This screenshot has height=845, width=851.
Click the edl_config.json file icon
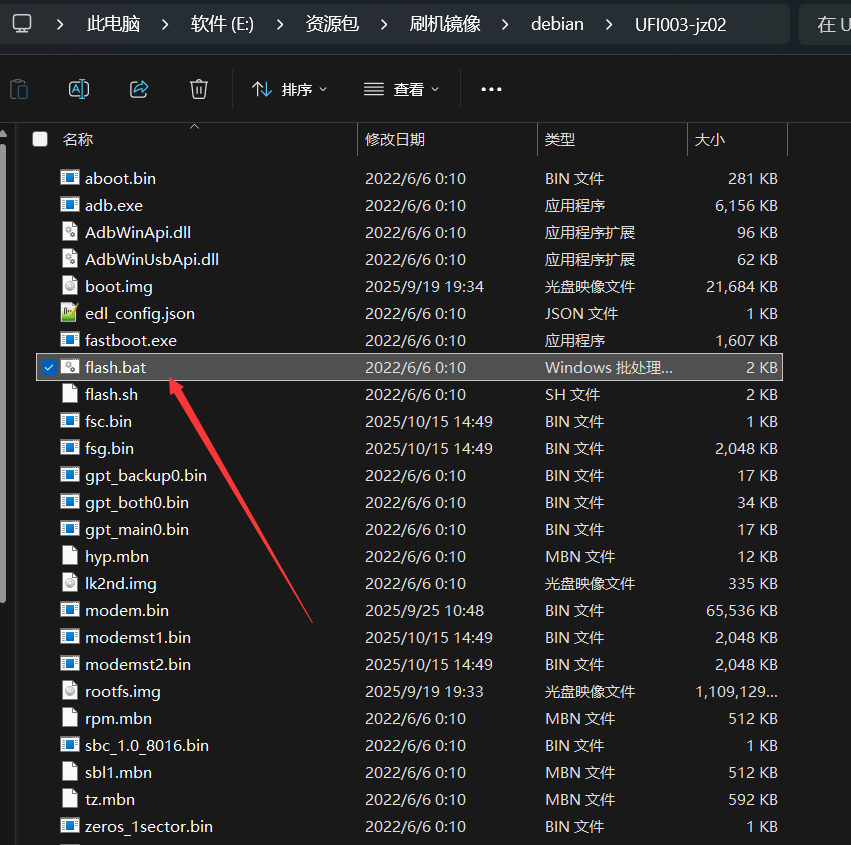(69, 313)
